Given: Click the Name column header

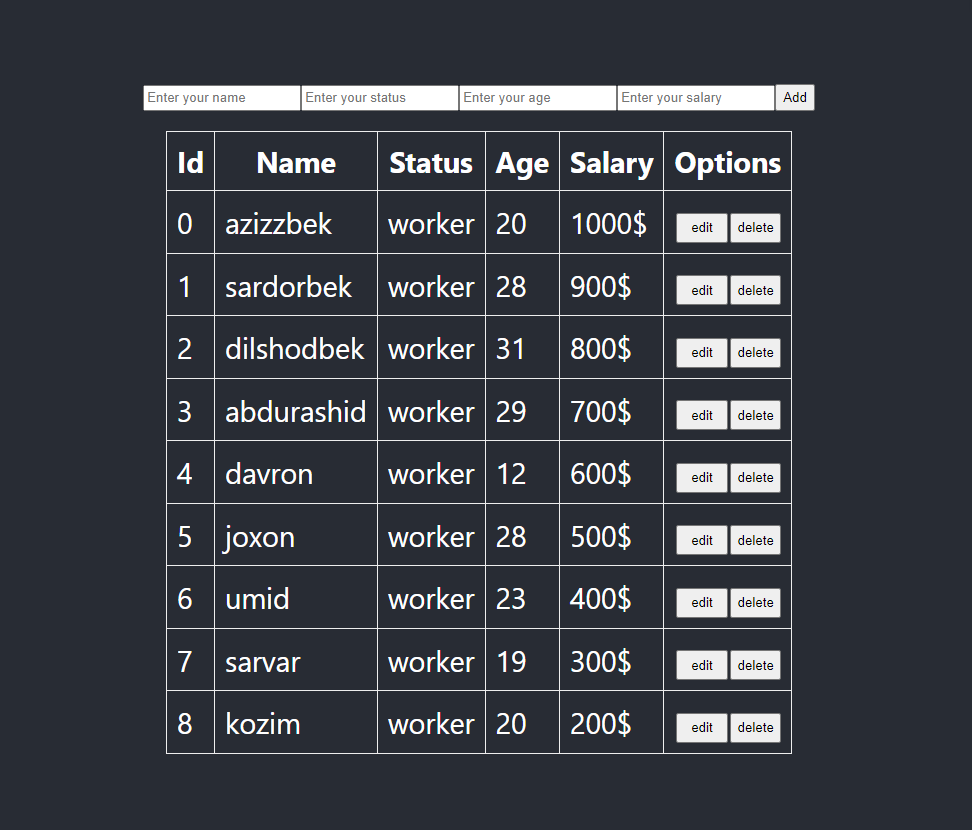Looking at the screenshot, I should pos(296,163).
